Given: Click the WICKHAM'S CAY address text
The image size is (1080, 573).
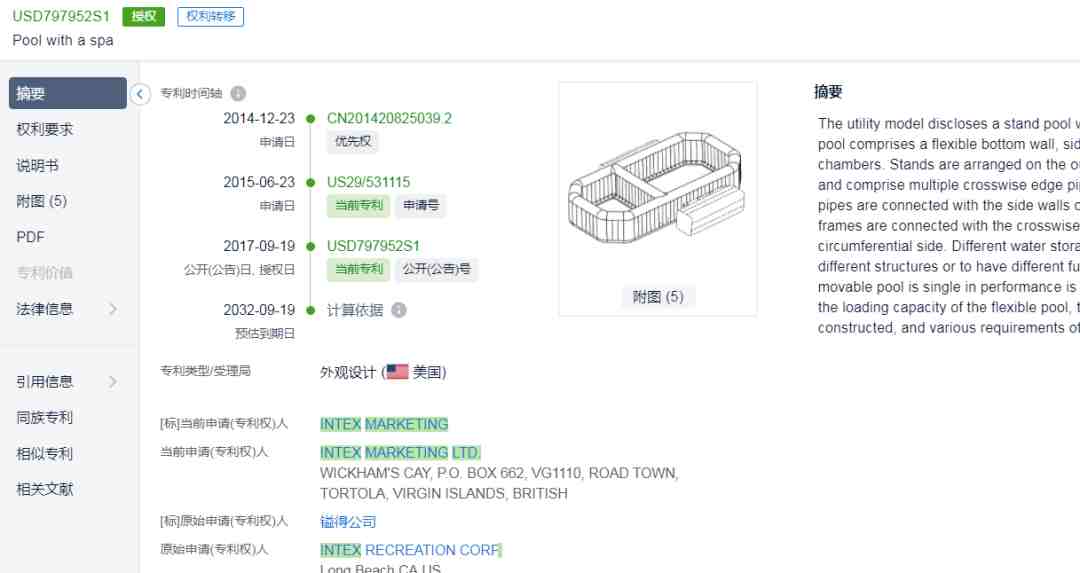Looking at the screenshot, I should pyautogui.click(x=499, y=483).
